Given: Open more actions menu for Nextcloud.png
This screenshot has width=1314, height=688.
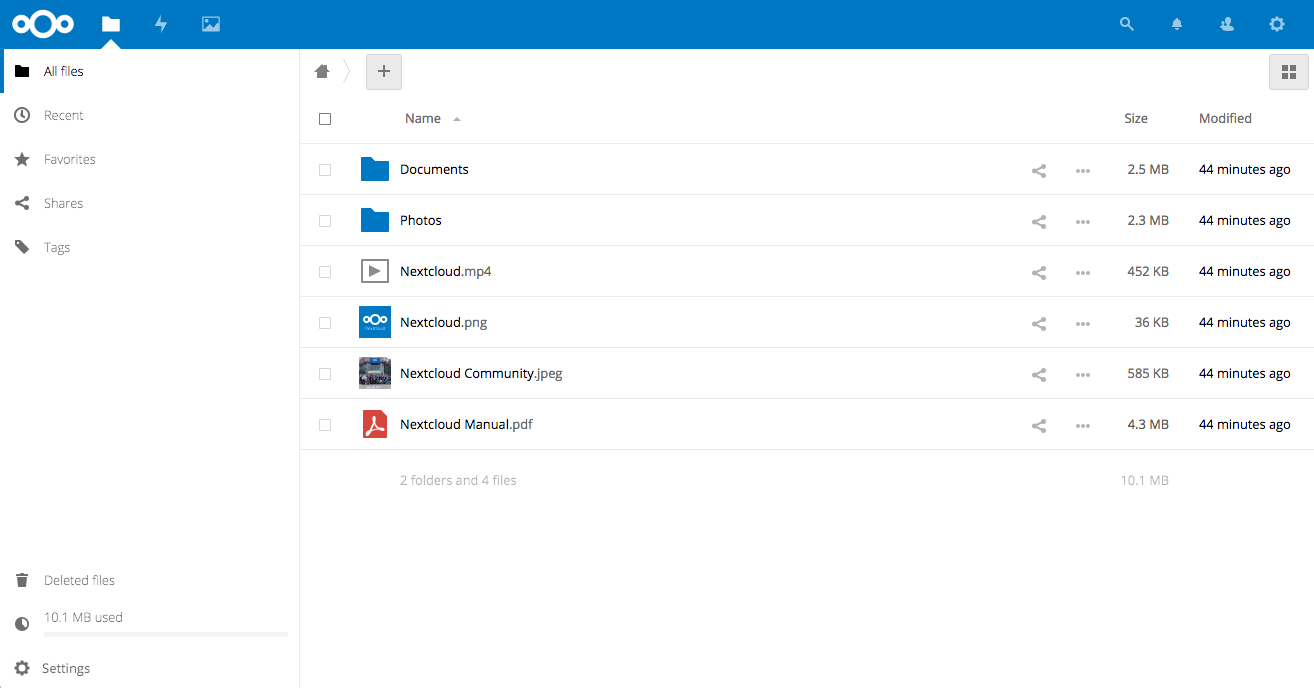Looking at the screenshot, I should [x=1082, y=323].
